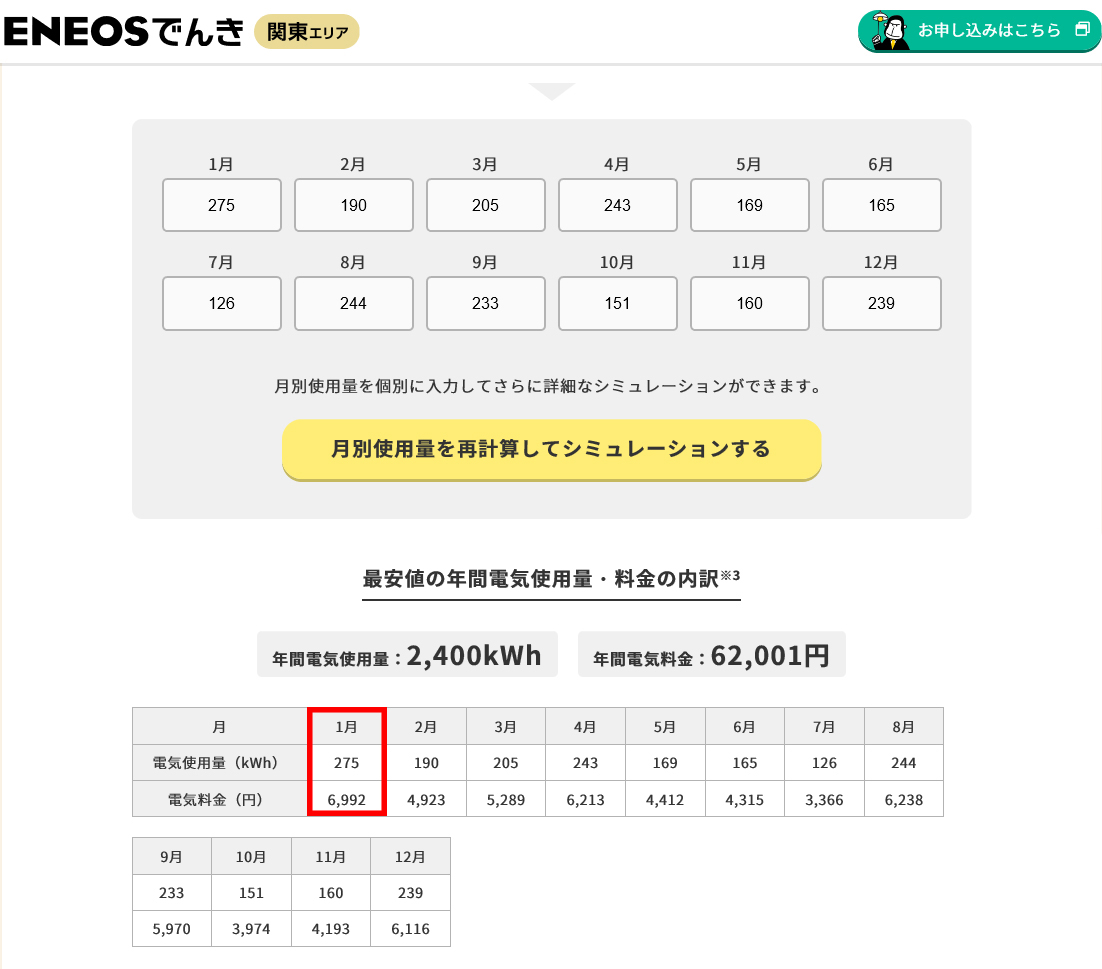This screenshot has width=1102, height=969.
Task: Select the 5月 usage field showing 169
Action: point(749,205)
